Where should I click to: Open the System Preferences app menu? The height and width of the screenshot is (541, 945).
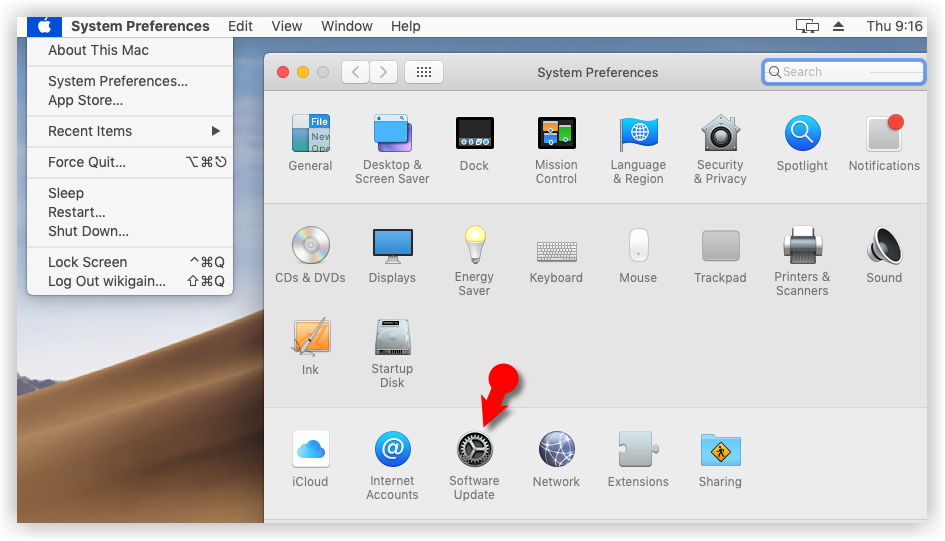pos(140,27)
